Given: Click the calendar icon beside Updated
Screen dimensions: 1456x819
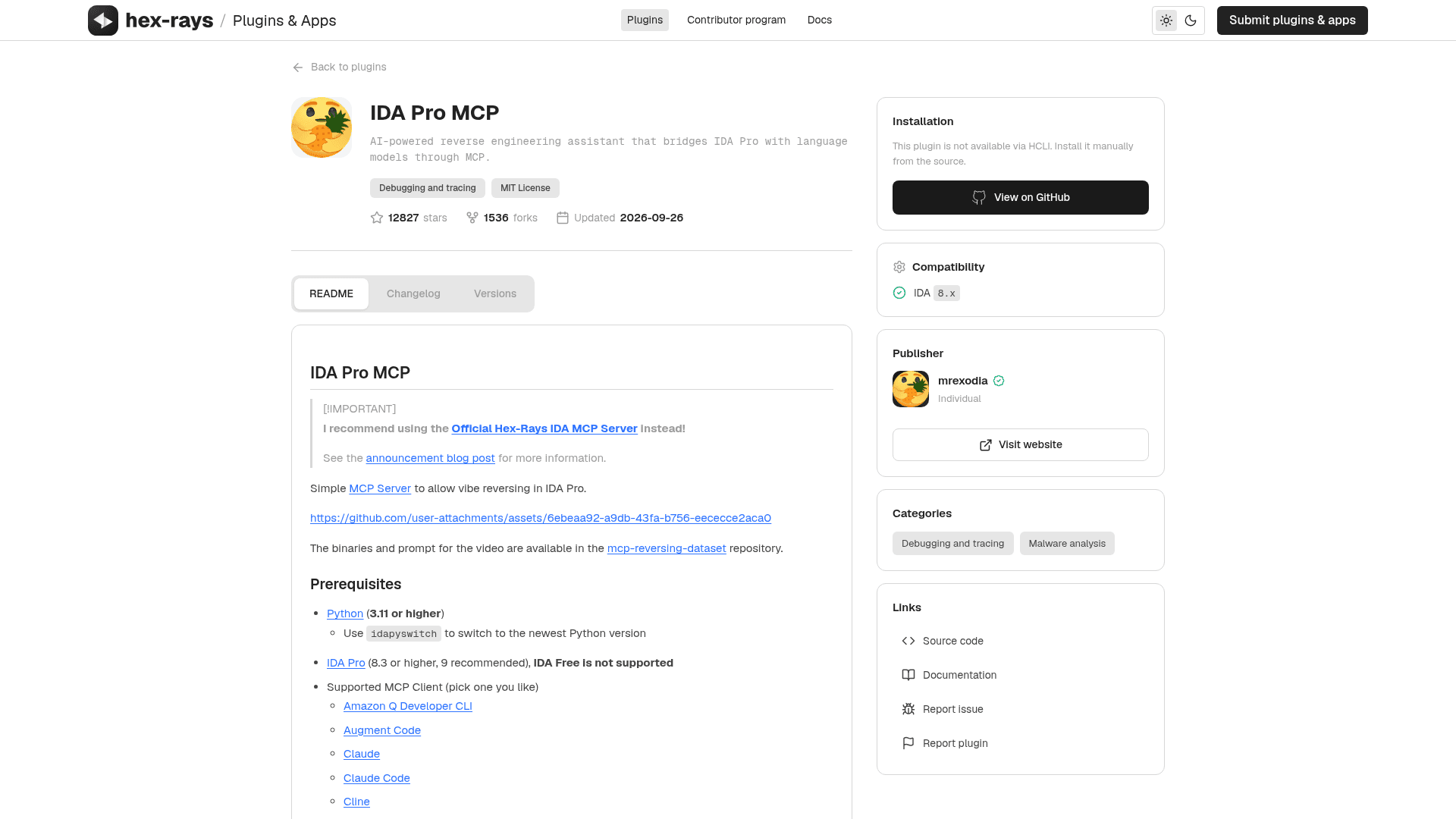Looking at the screenshot, I should (563, 218).
